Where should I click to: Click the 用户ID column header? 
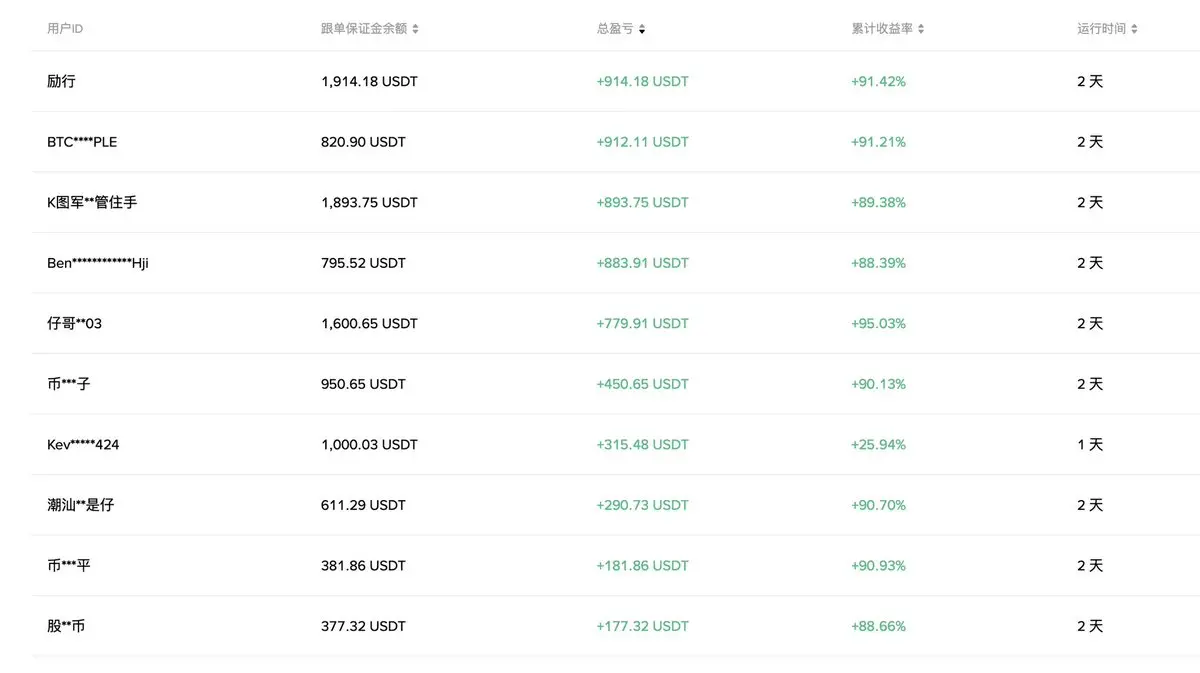coord(65,29)
